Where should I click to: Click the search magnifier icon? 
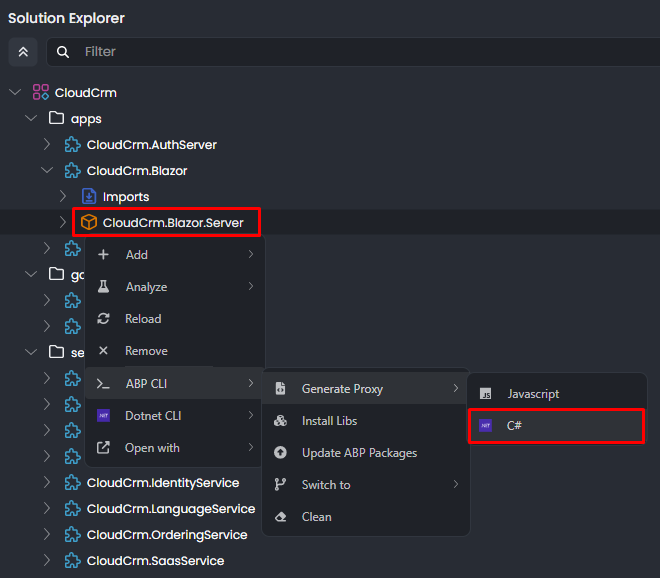click(64, 52)
